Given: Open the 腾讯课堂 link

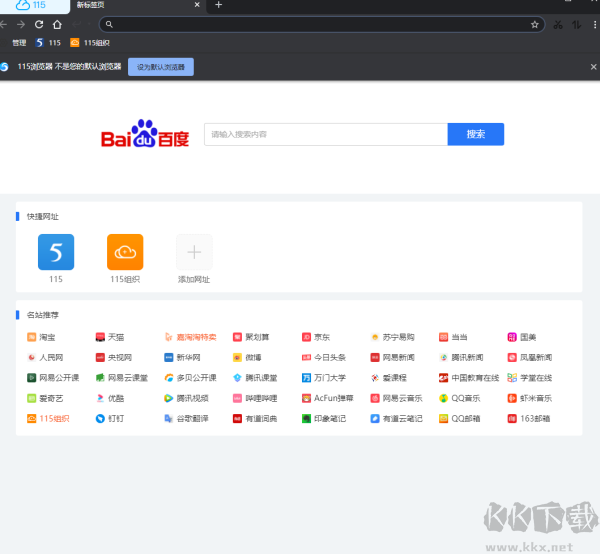Looking at the screenshot, I should click(x=255, y=378).
